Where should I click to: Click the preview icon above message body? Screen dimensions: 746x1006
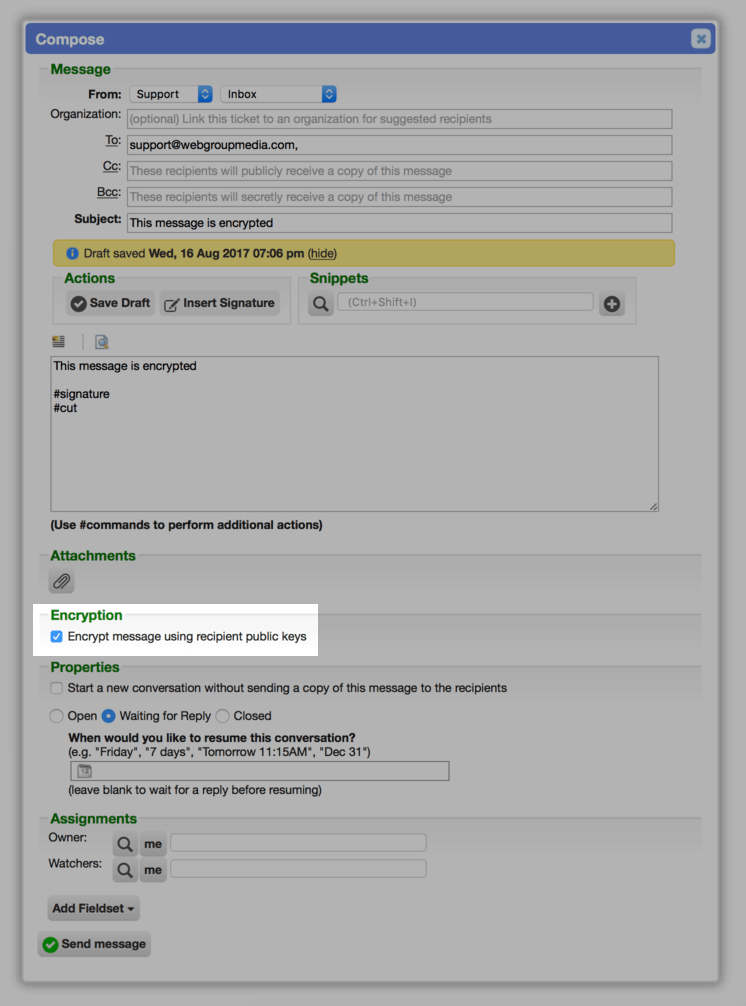101,341
